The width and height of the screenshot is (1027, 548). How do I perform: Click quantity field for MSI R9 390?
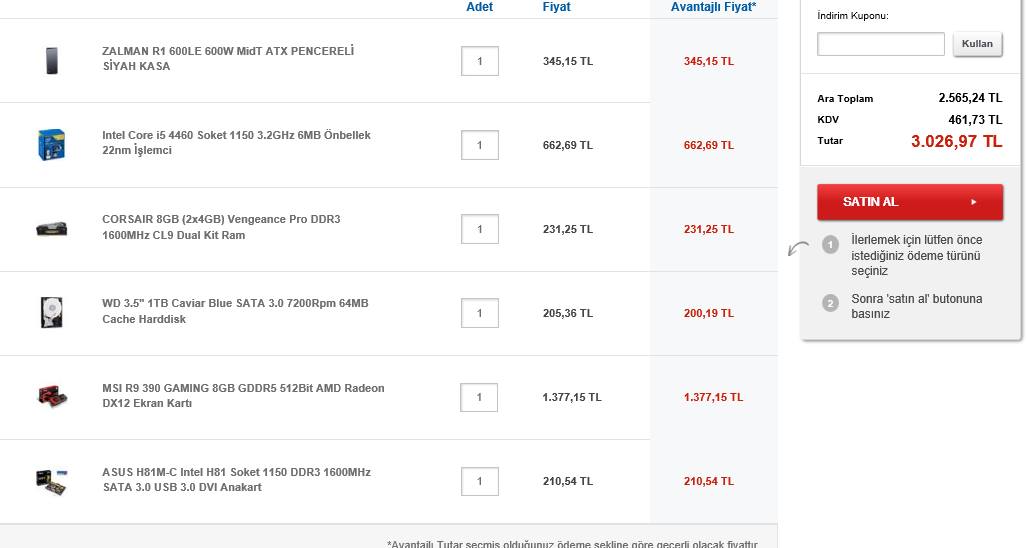479,397
